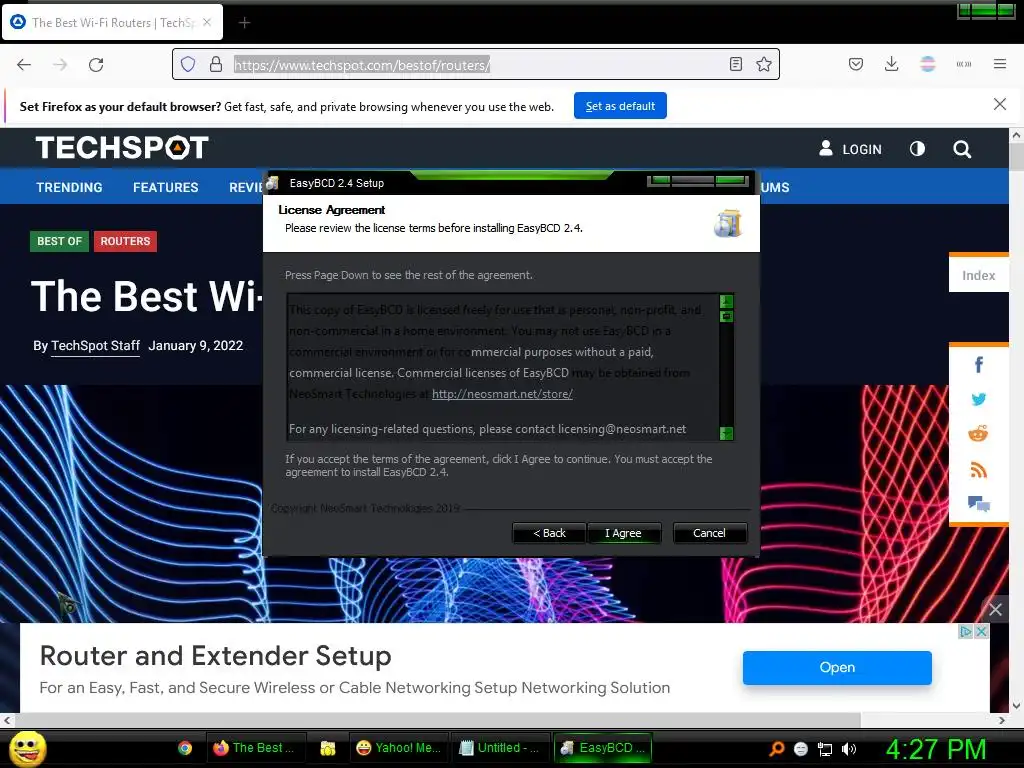The image size is (1024, 768).
Task: Share article via Facebook icon
Action: (x=978, y=364)
